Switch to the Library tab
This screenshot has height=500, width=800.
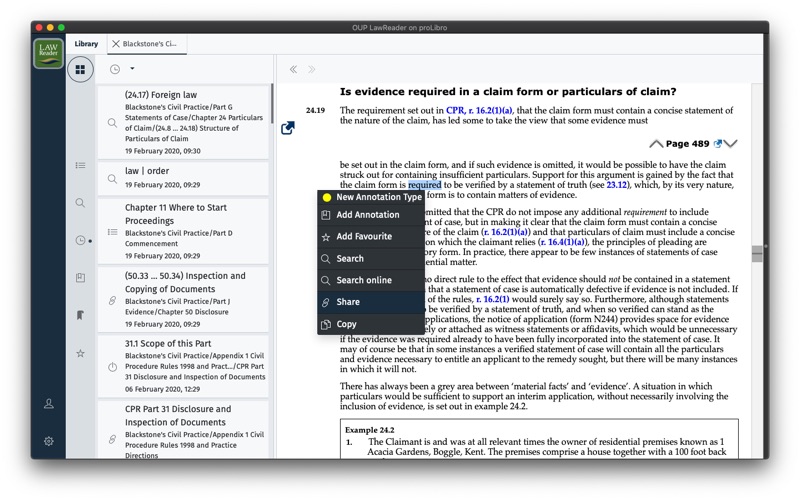coord(86,44)
